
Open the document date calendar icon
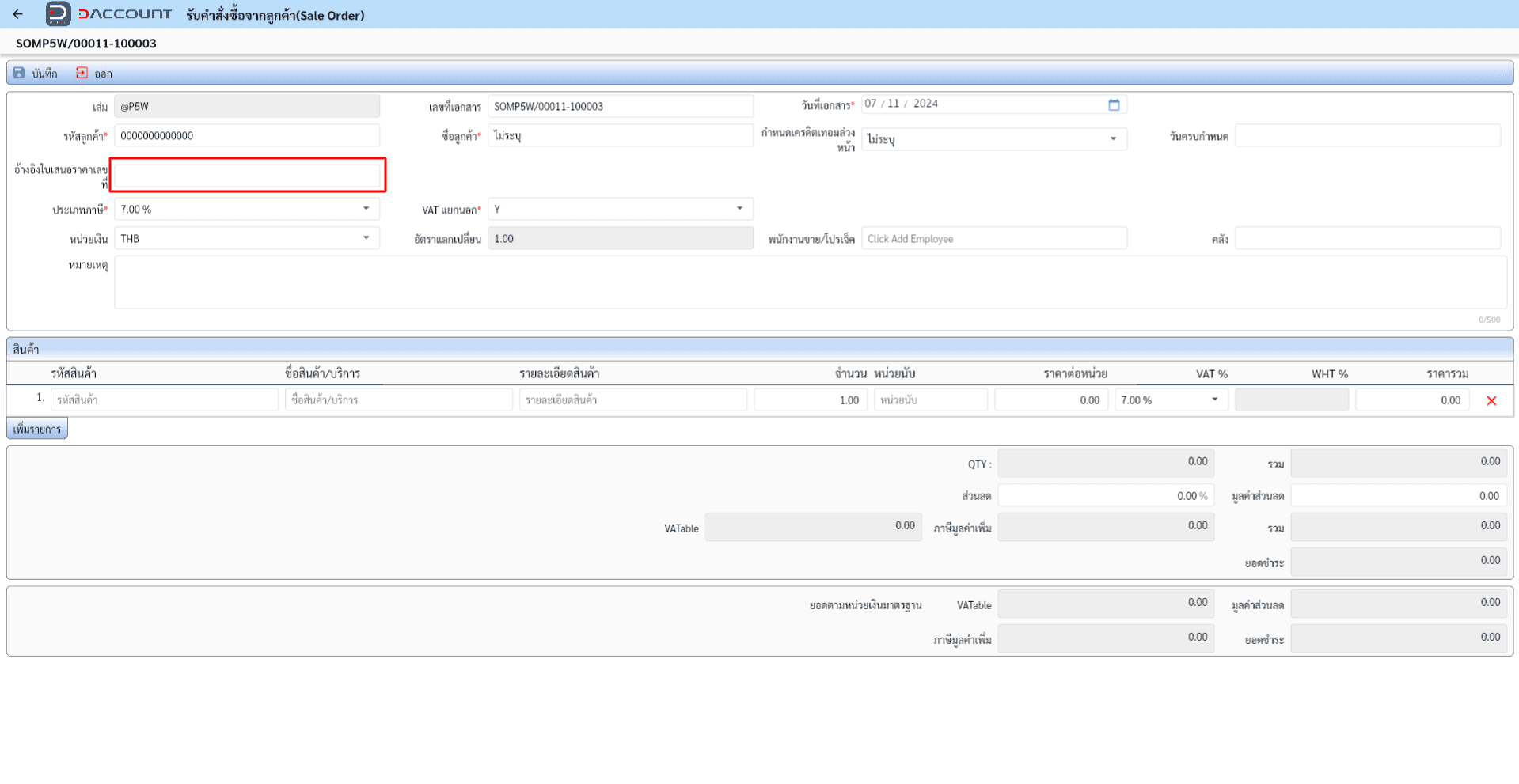1114,104
